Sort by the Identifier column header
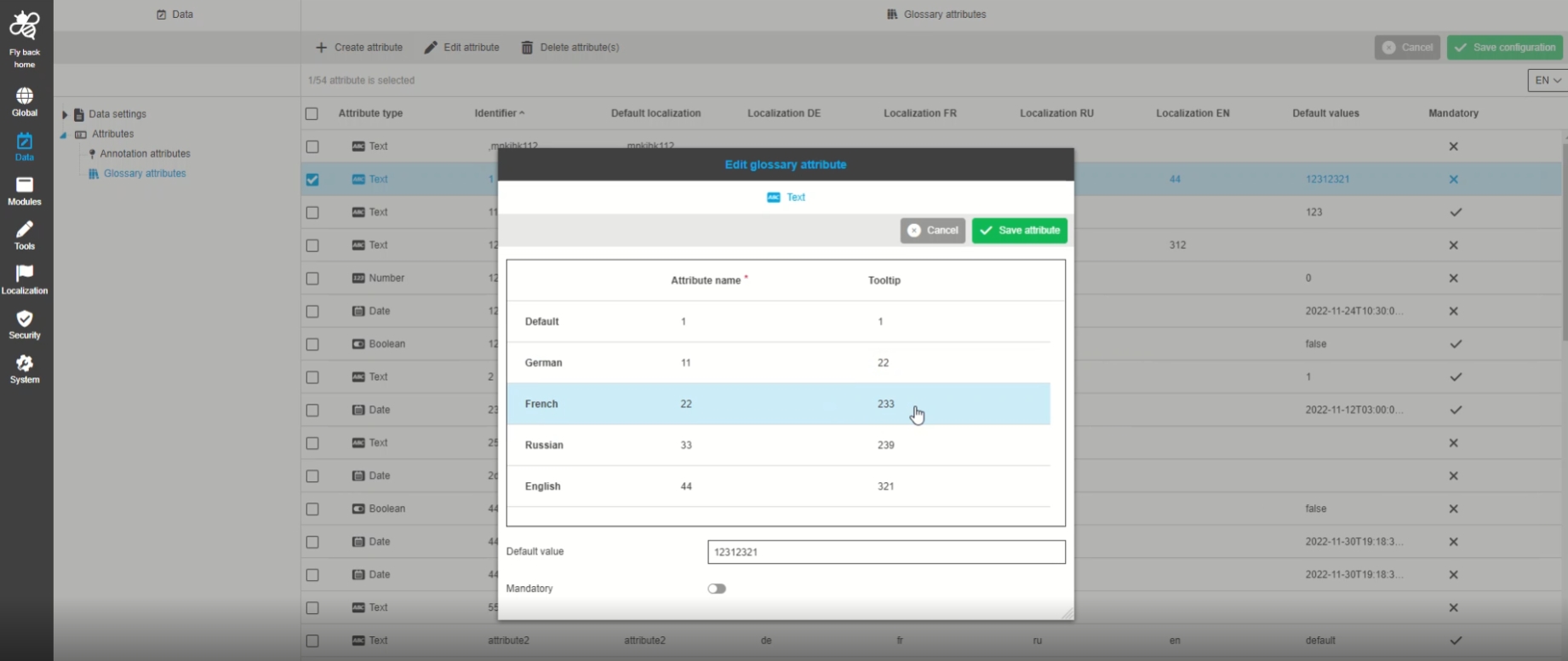 tap(500, 113)
